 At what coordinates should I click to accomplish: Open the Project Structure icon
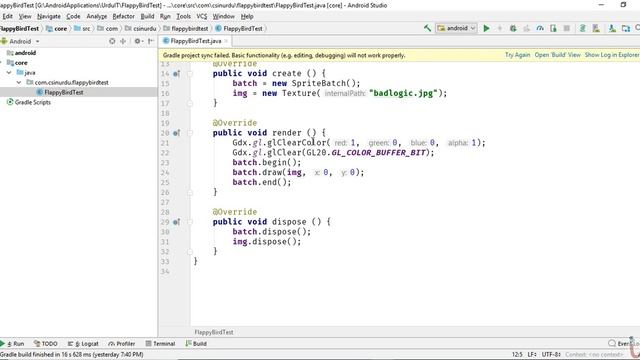tap(626, 28)
